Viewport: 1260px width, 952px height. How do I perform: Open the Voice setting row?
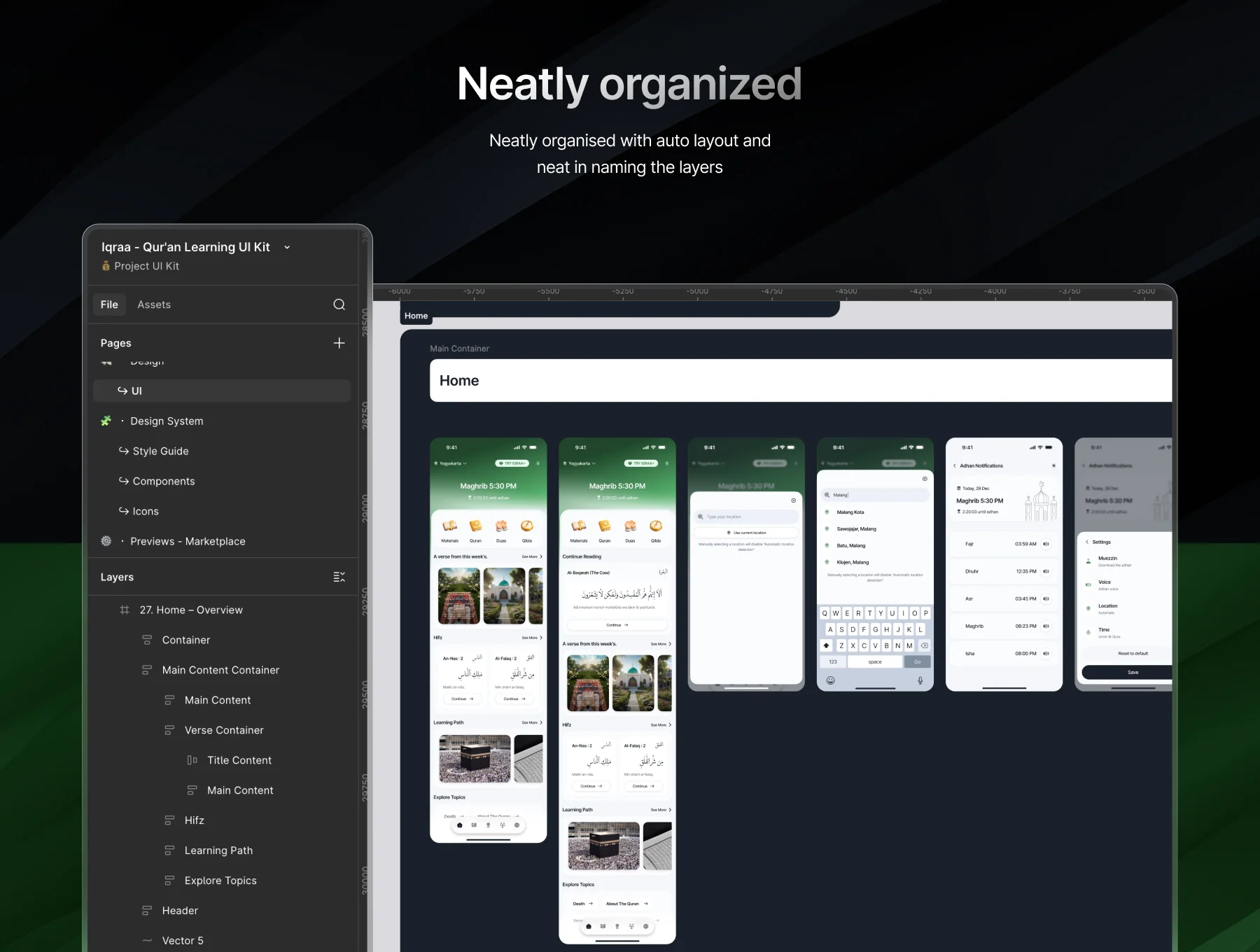tap(1127, 585)
